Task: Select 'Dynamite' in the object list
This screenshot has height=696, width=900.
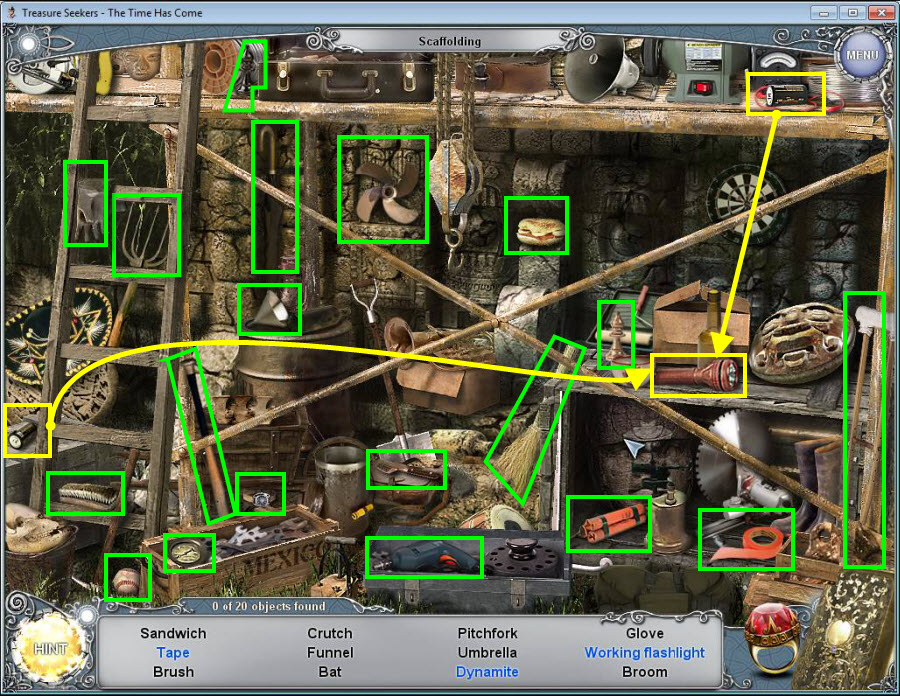Action: [x=487, y=672]
